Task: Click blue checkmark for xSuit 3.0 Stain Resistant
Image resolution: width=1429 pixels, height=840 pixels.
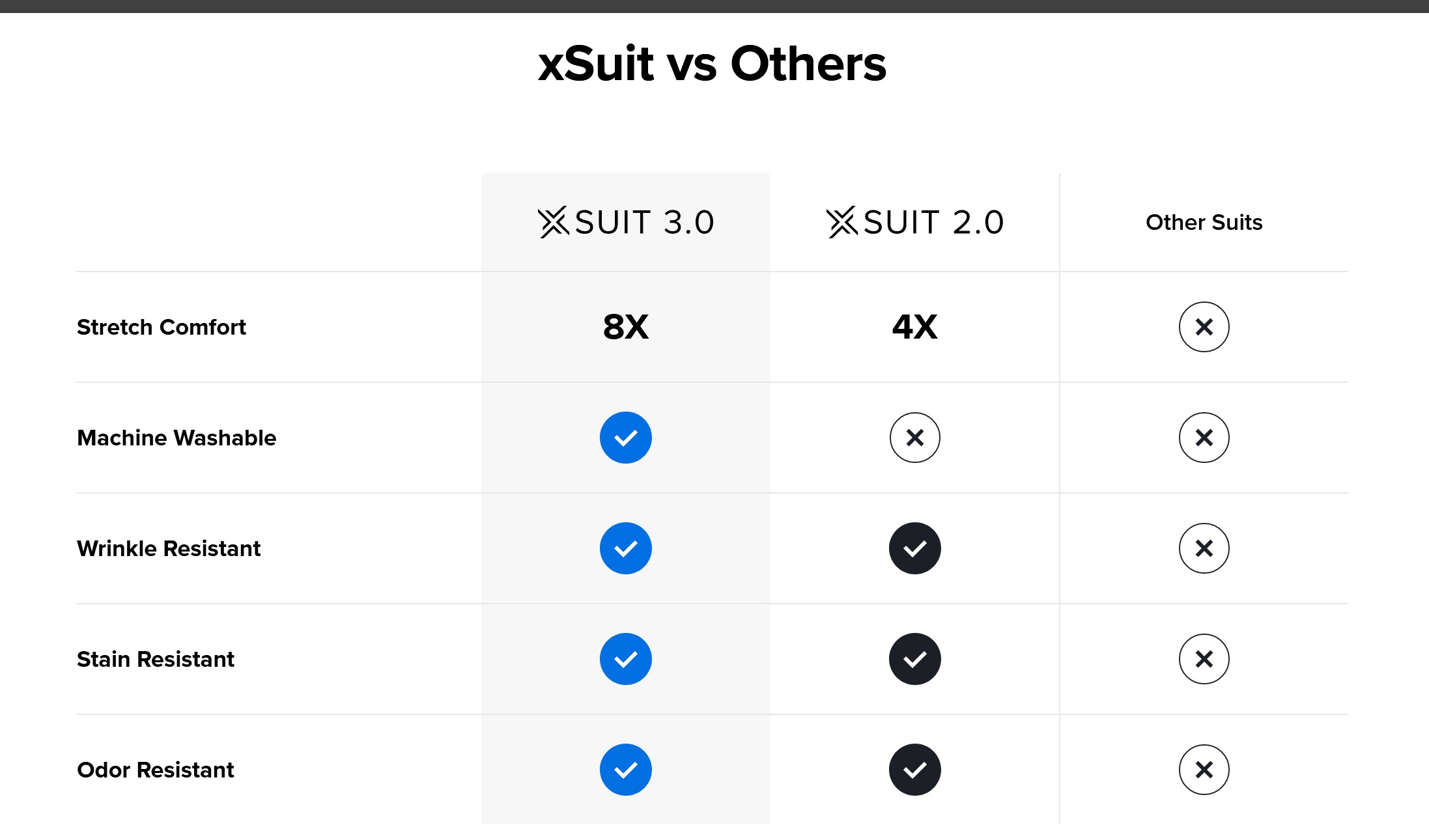Action: pos(626,659)
